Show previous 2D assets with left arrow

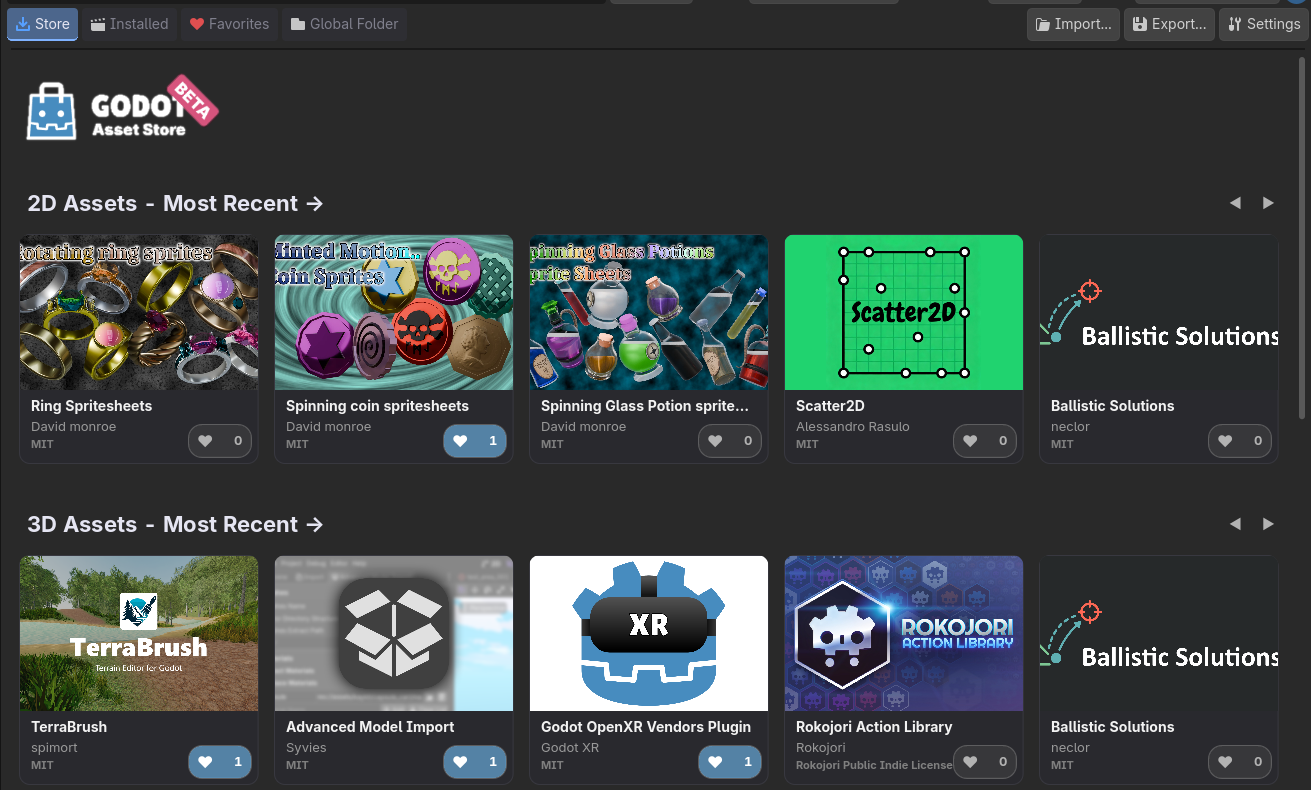pos(1235,203)
